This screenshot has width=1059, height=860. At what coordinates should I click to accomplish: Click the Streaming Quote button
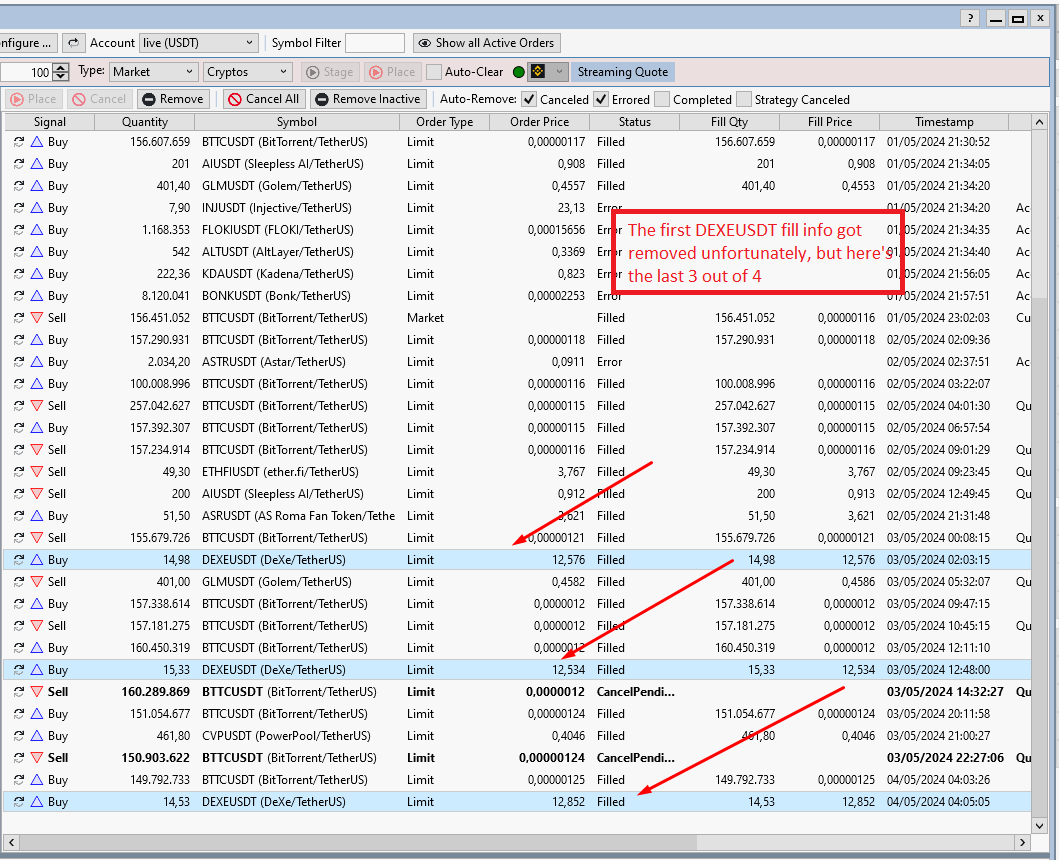click(x=622, y=72)
